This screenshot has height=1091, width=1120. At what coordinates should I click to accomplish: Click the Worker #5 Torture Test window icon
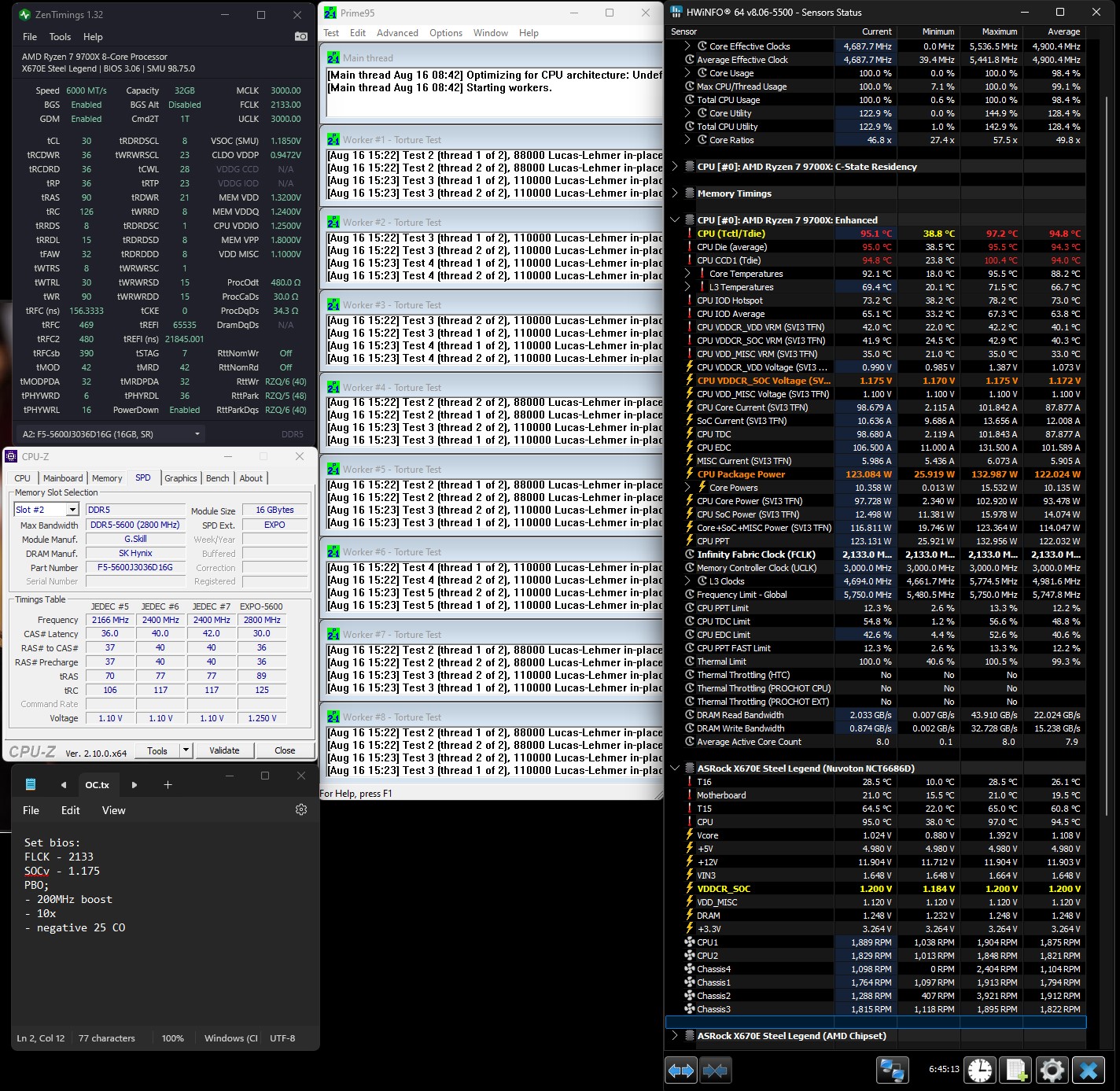[333, 469]
